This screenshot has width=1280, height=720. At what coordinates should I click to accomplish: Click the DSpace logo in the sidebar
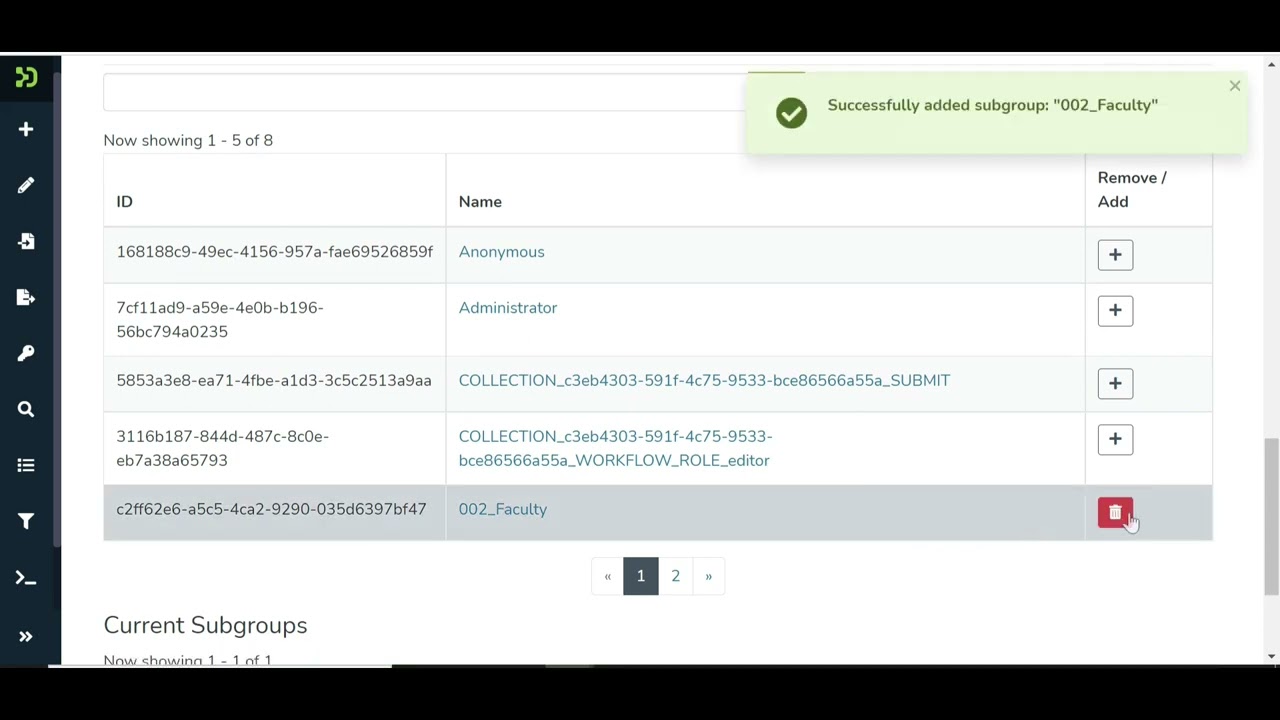(26, 77)
